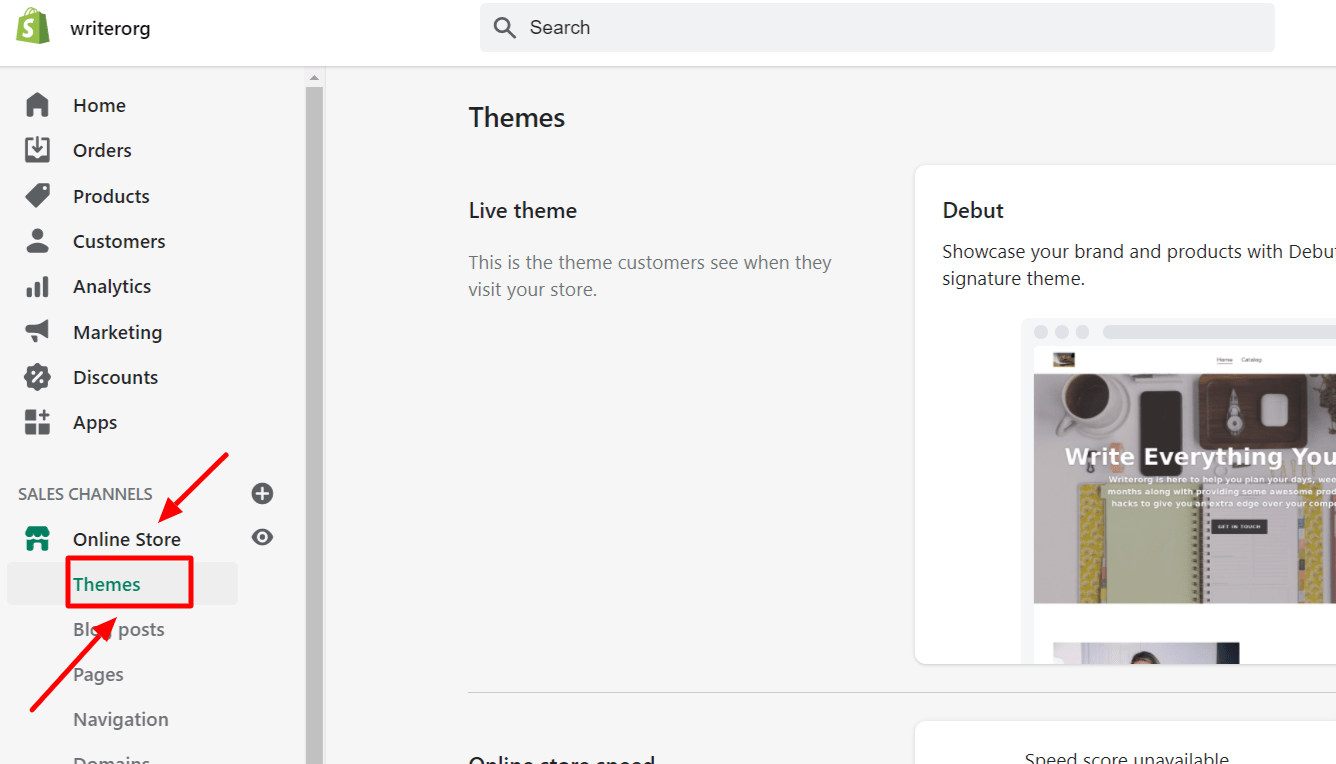Screen dimensions: 1336x764
Task: Click the Marketing megaphone icon
Action: pos(37,331)
